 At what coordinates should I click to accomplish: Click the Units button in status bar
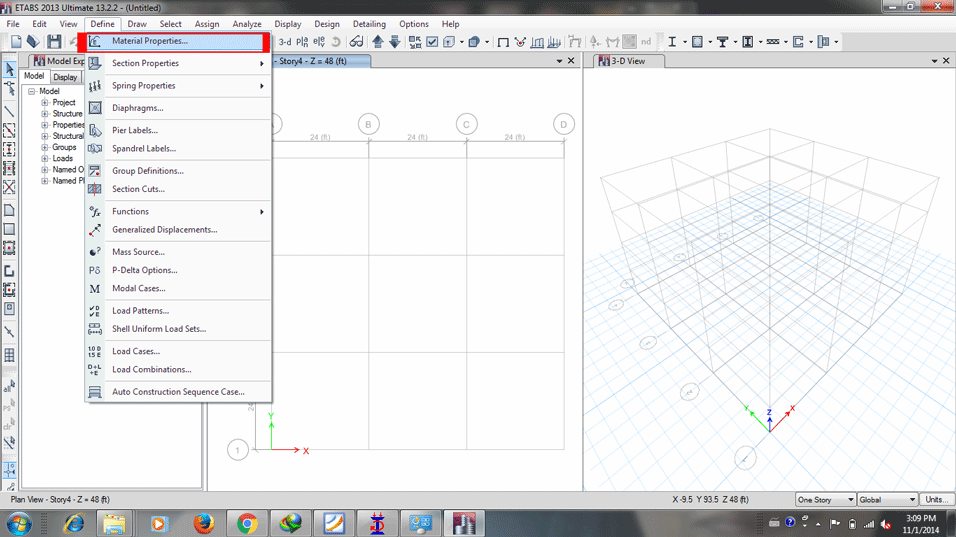tap(936, 500)
